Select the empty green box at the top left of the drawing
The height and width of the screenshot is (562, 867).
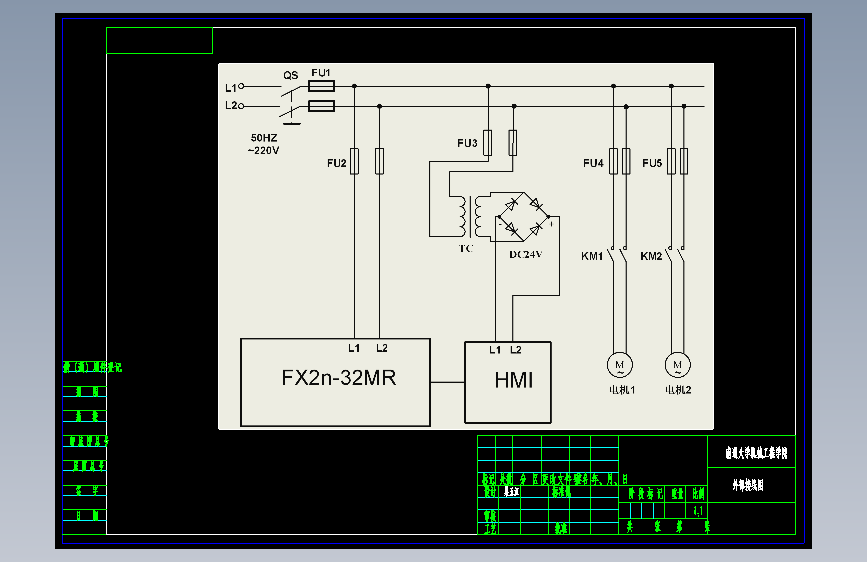coord(159,40)
